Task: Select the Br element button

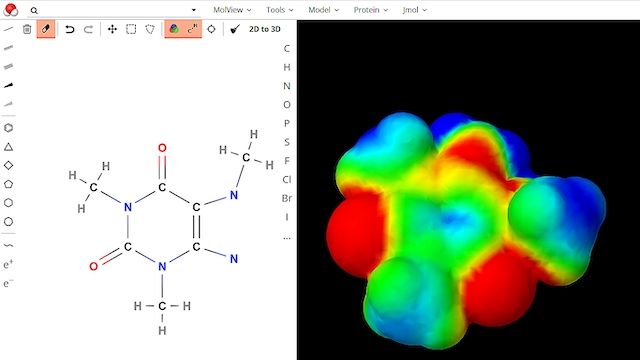Action: (287, 198)
